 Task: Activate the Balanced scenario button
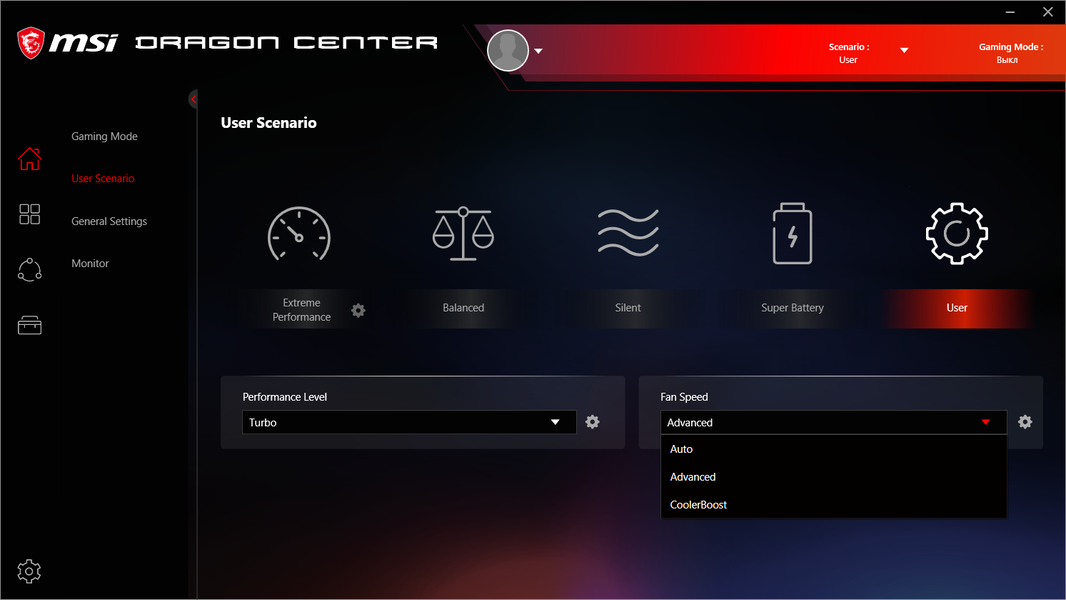tap(464, 308)
